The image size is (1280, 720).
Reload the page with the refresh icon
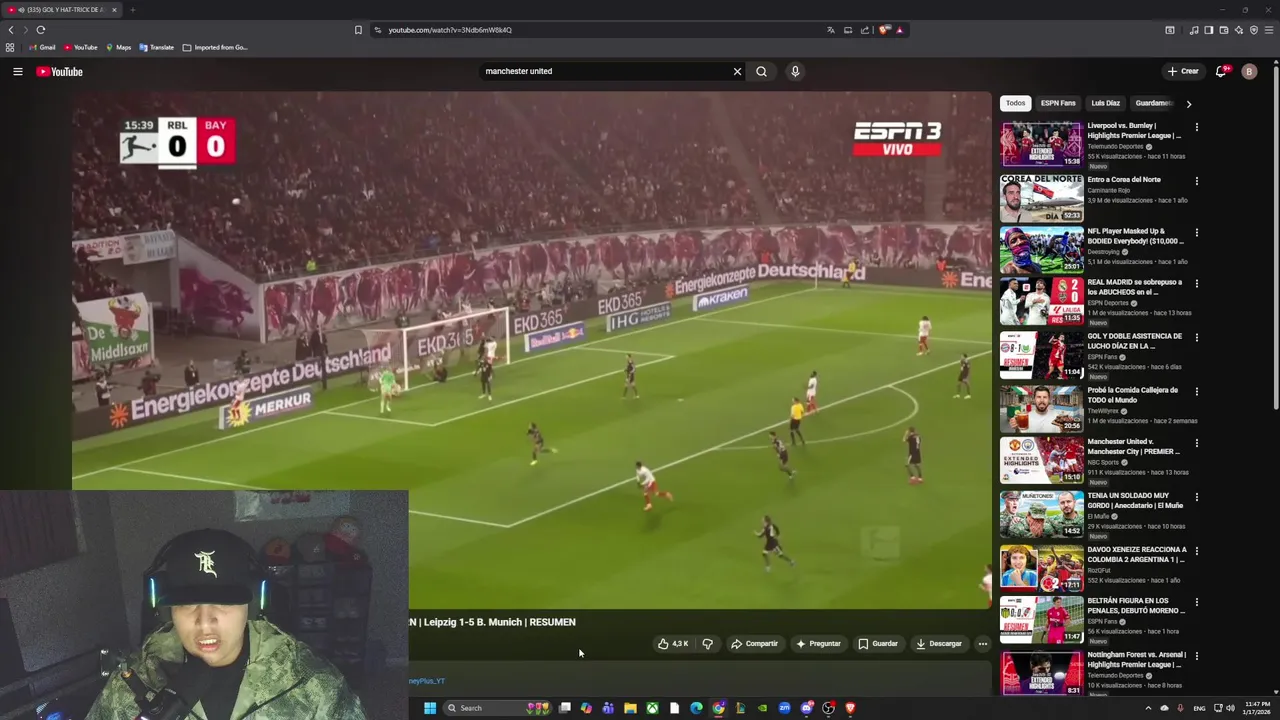[41, 30]
